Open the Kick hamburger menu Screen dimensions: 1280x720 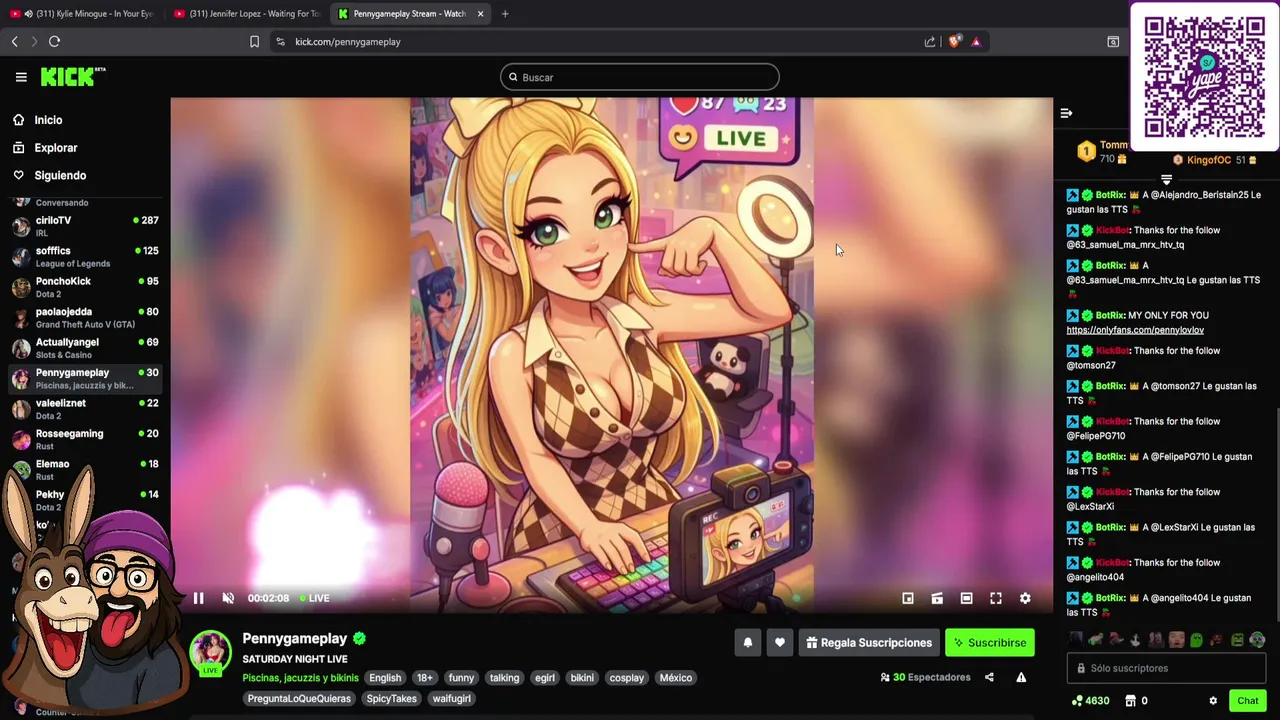(x=20, y=77)
